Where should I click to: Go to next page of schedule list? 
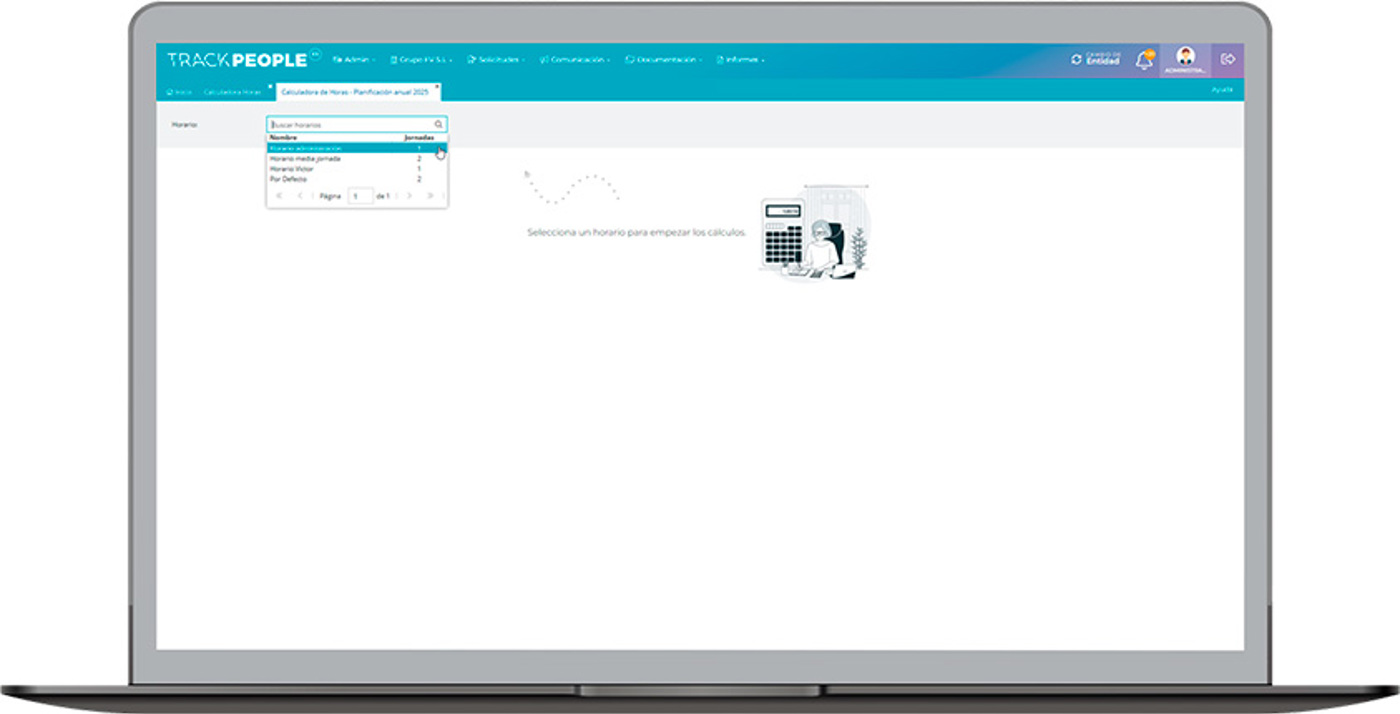[x=409, y=196]
